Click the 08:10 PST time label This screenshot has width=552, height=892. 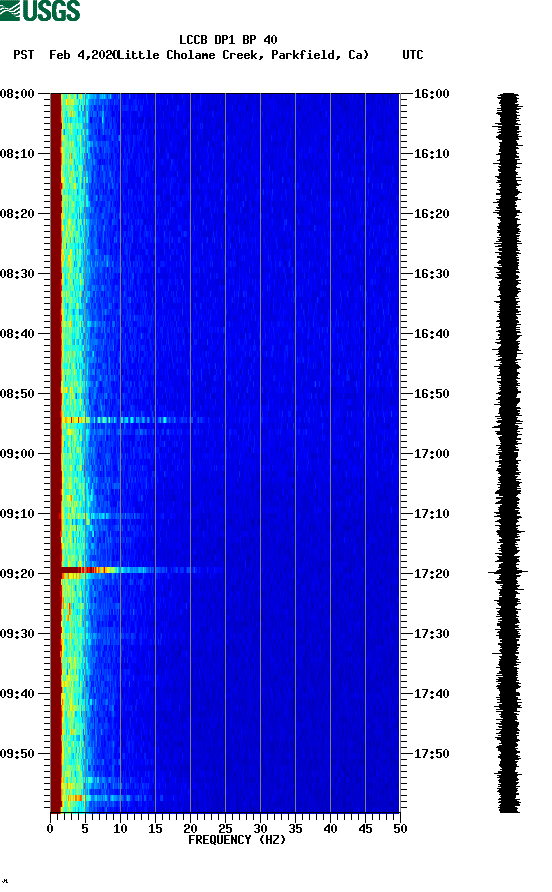(x=17, y=154)
